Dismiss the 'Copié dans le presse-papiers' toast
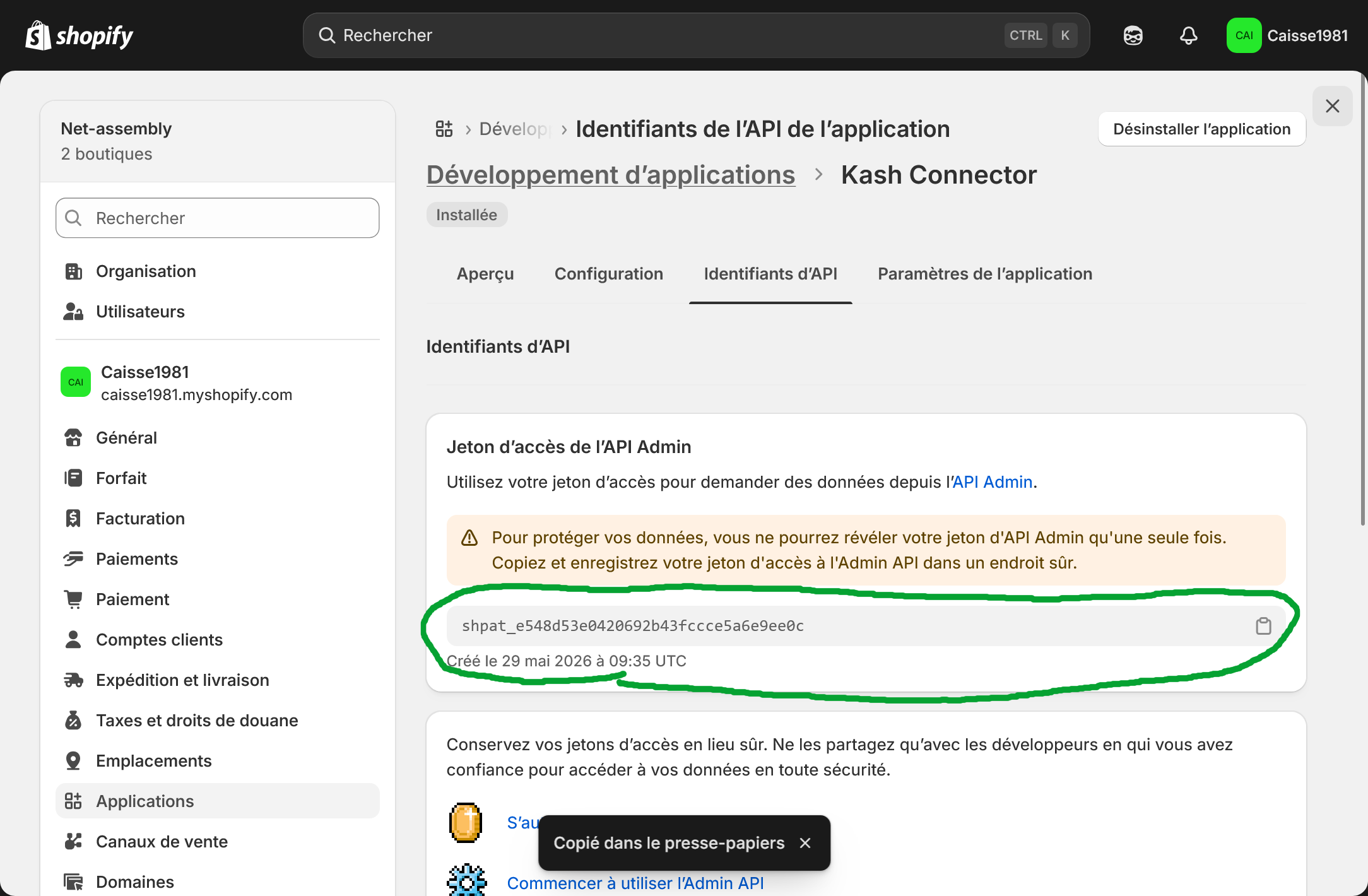The height and width of the screenshot is (896, 1368). pos(805,843)
